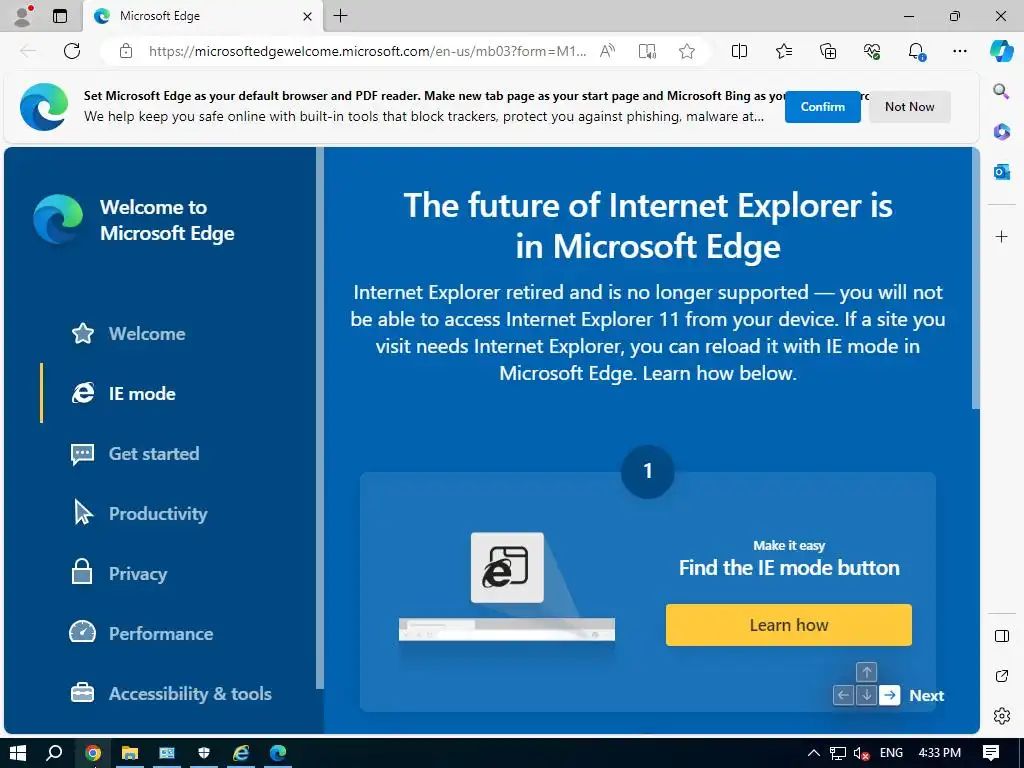Open sidebar settings gear
Screen dimensions: 1024x768
pyautogui.click(x=1001, y=716)
